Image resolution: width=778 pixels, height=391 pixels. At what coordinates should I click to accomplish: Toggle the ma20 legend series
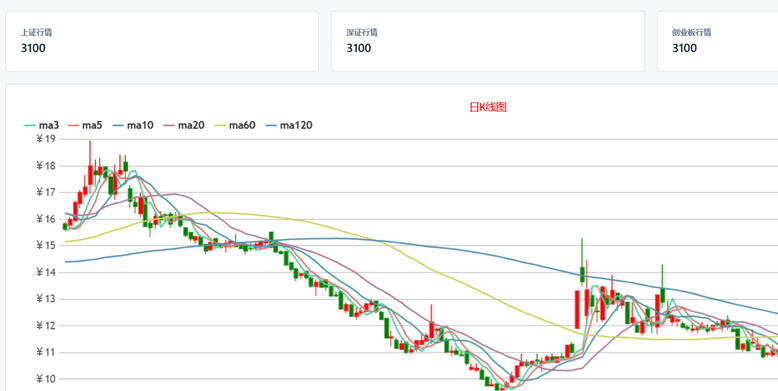click(183, 126)
